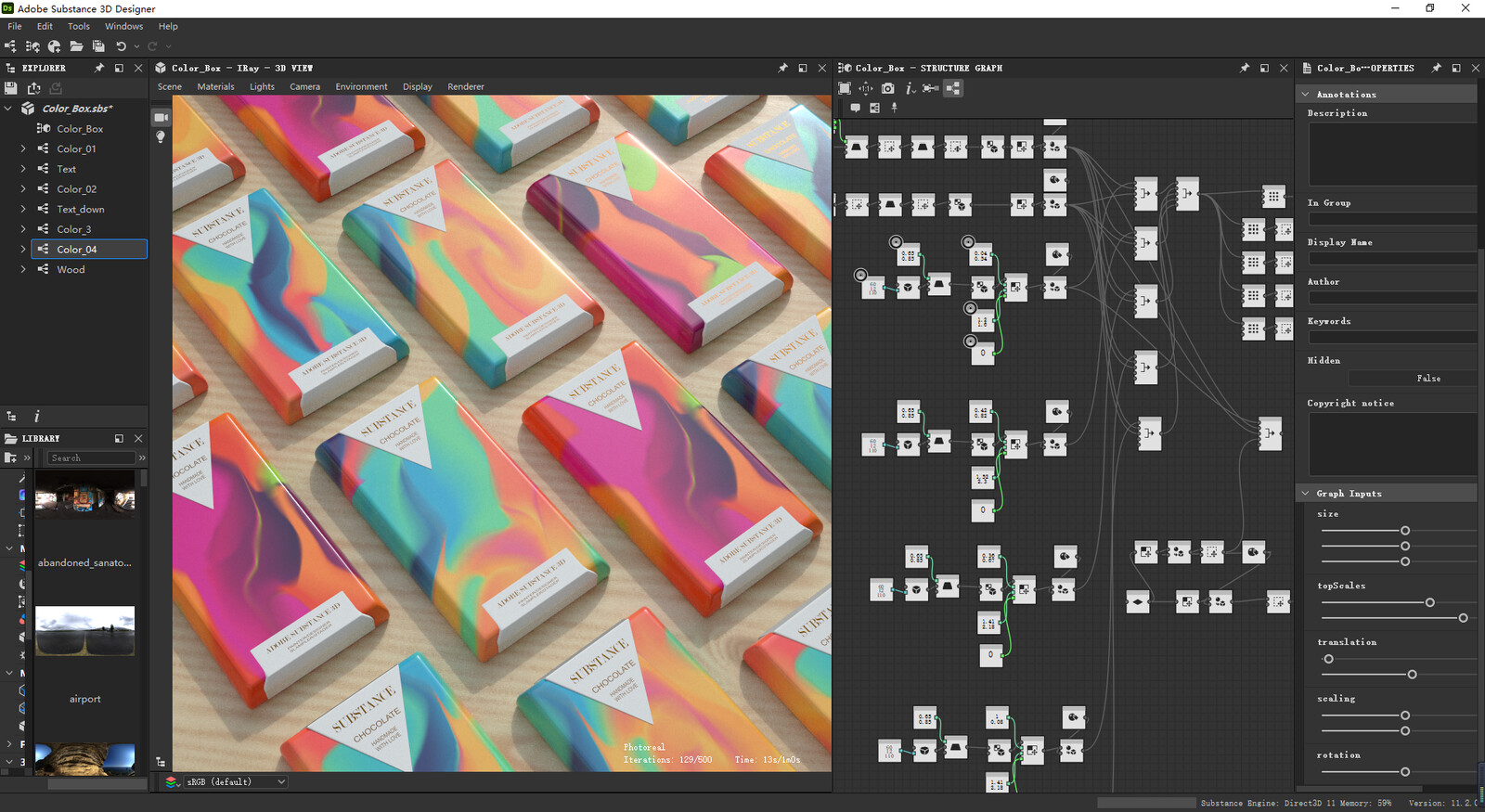Click the new structure graph toolbar icon
The height and width of the screenshot is (812, 1485).
(32, 45)
